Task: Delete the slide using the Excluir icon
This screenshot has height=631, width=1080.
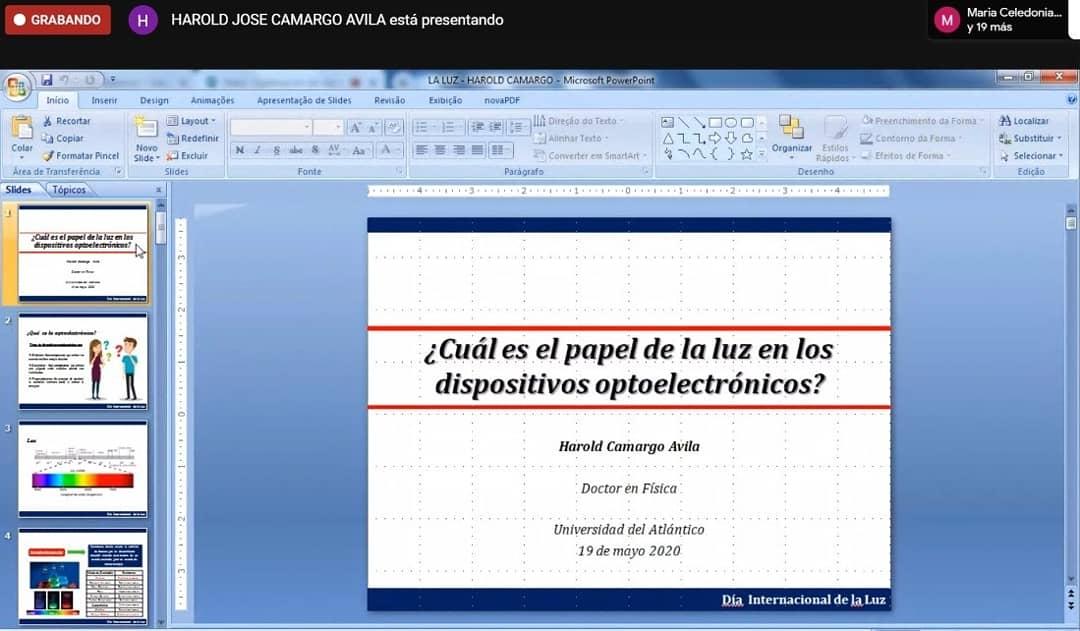Action: [x=175, y=153]
